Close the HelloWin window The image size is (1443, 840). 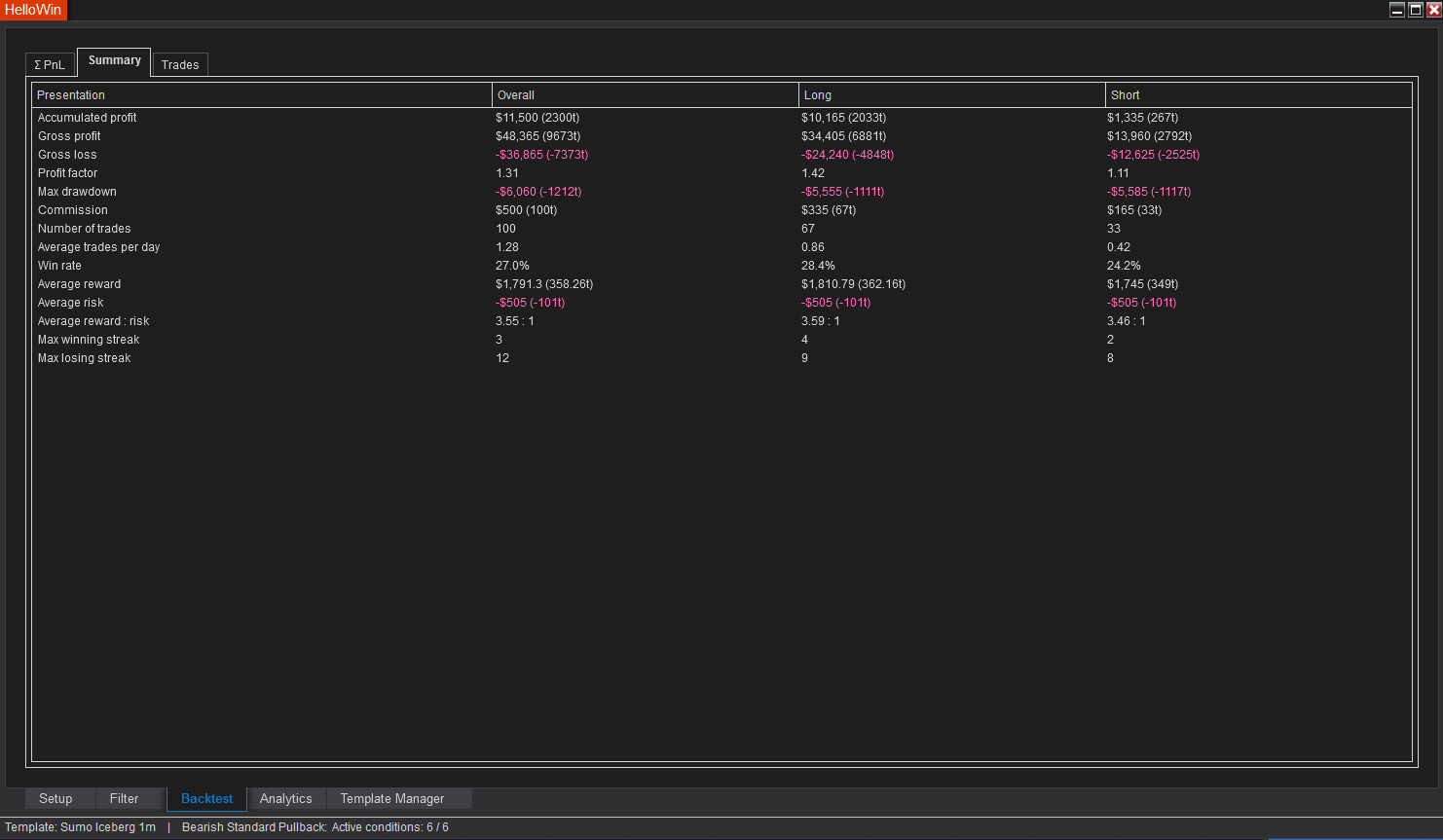(1433, 10)
